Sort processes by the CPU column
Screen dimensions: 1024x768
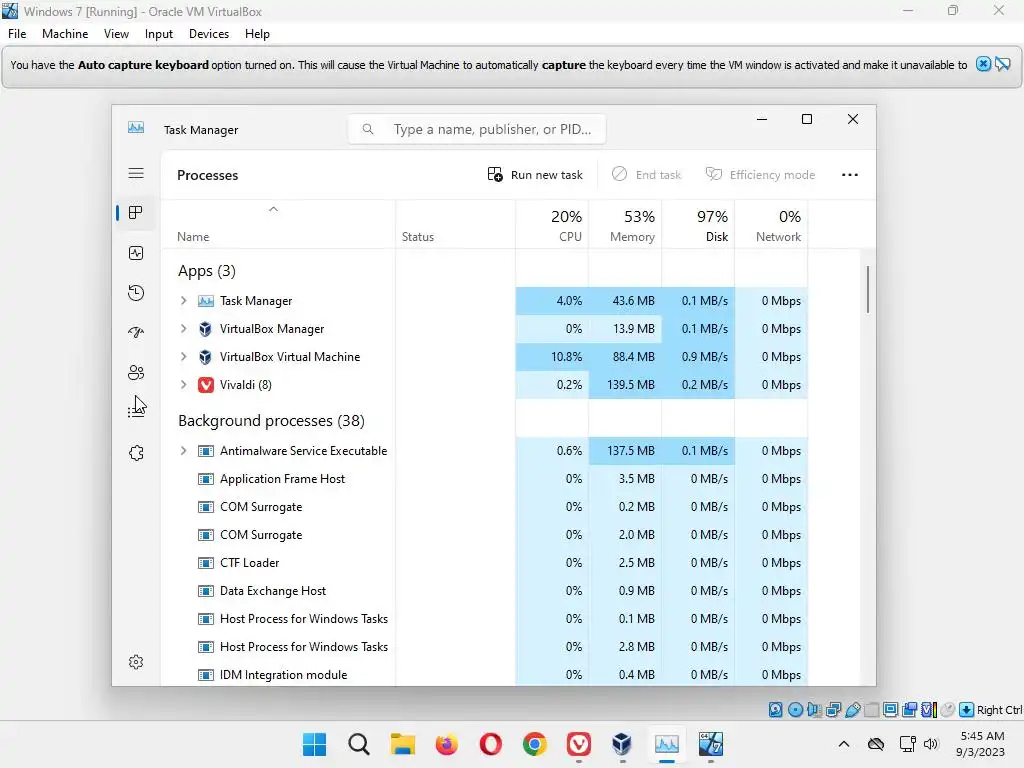point(552,224)
